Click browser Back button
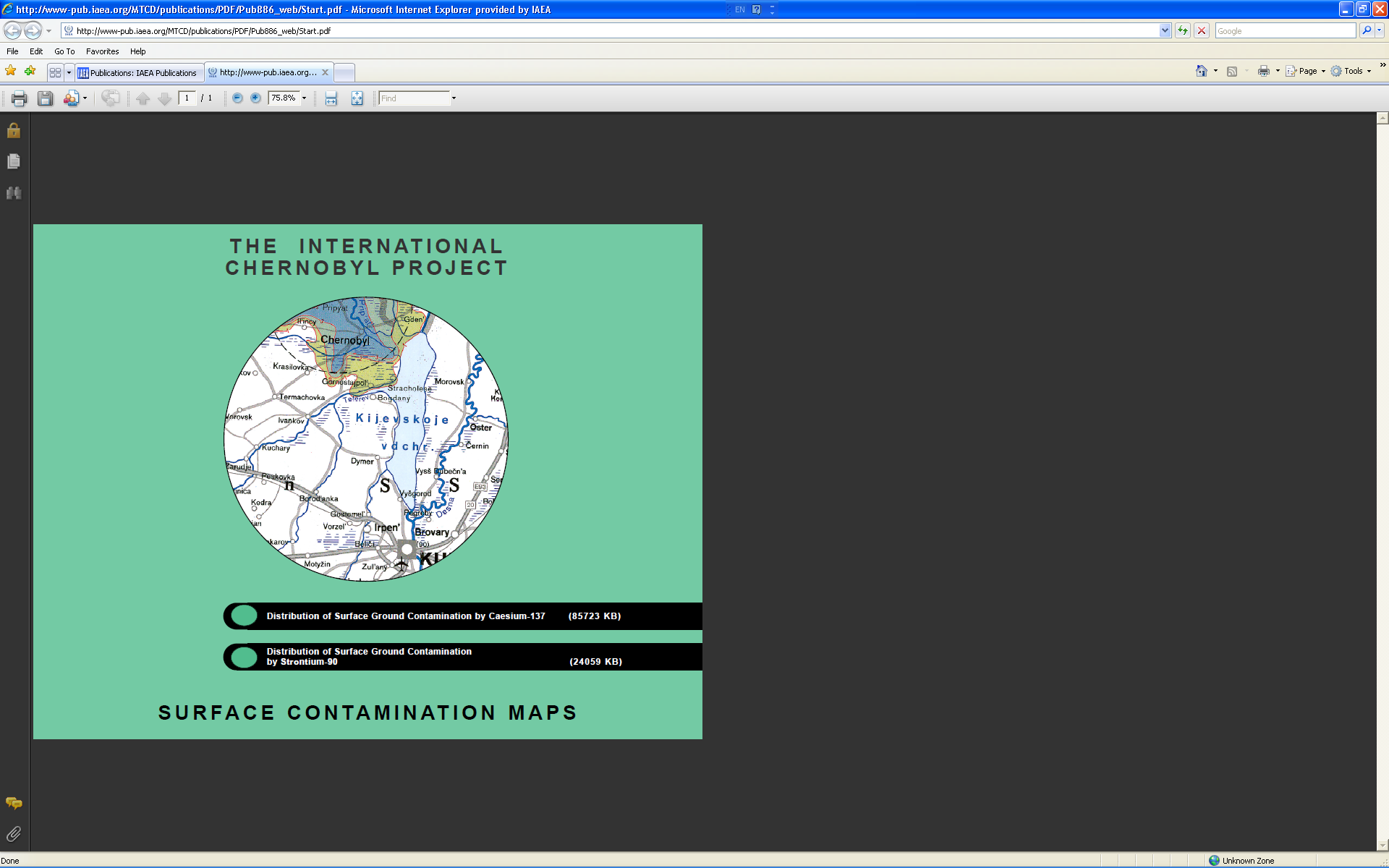 [x=12, y=30]
